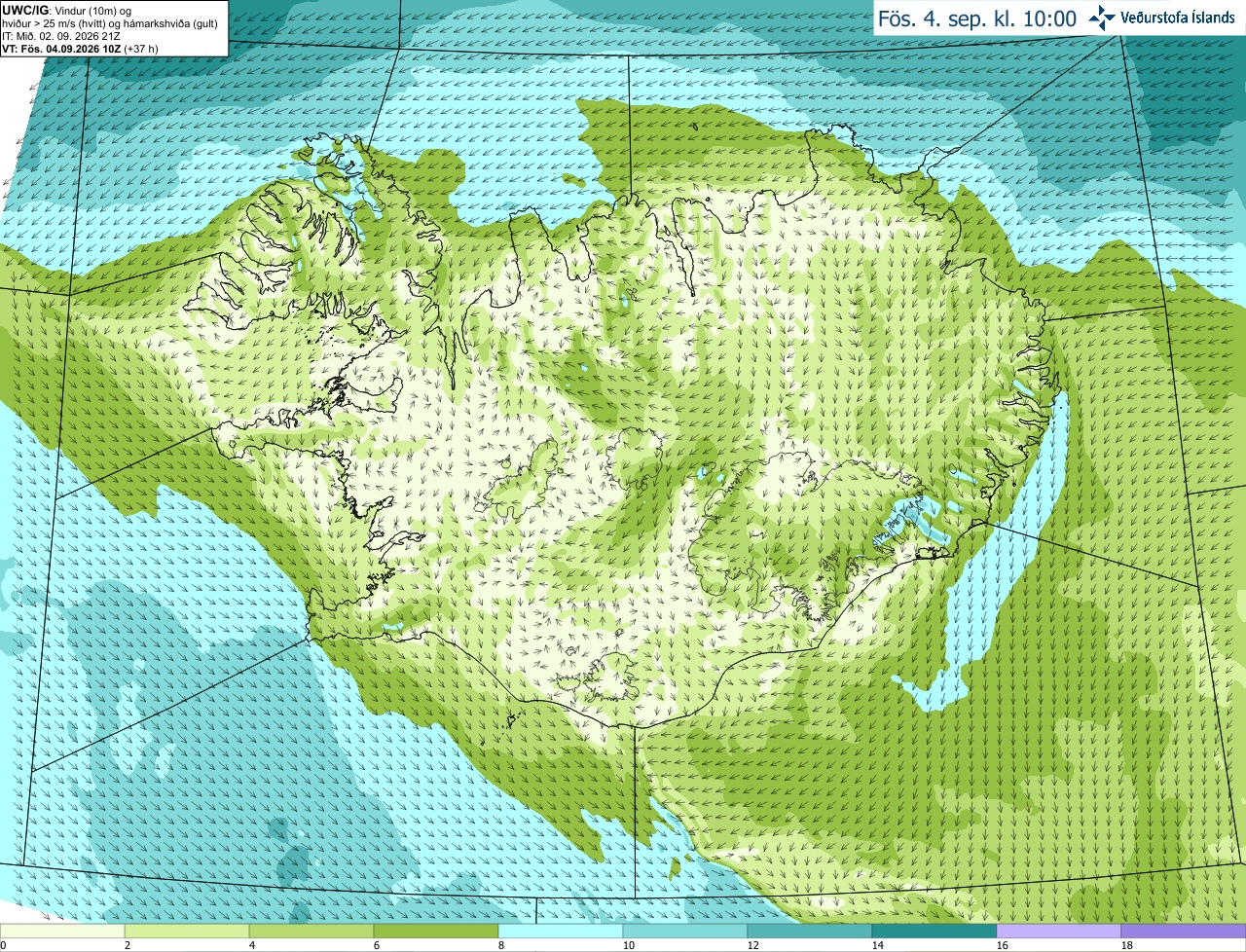1246x952 pixels.
Task: Pick the dark teal 14–16 m/s legend swatch
Action: [x=934, y=932]
